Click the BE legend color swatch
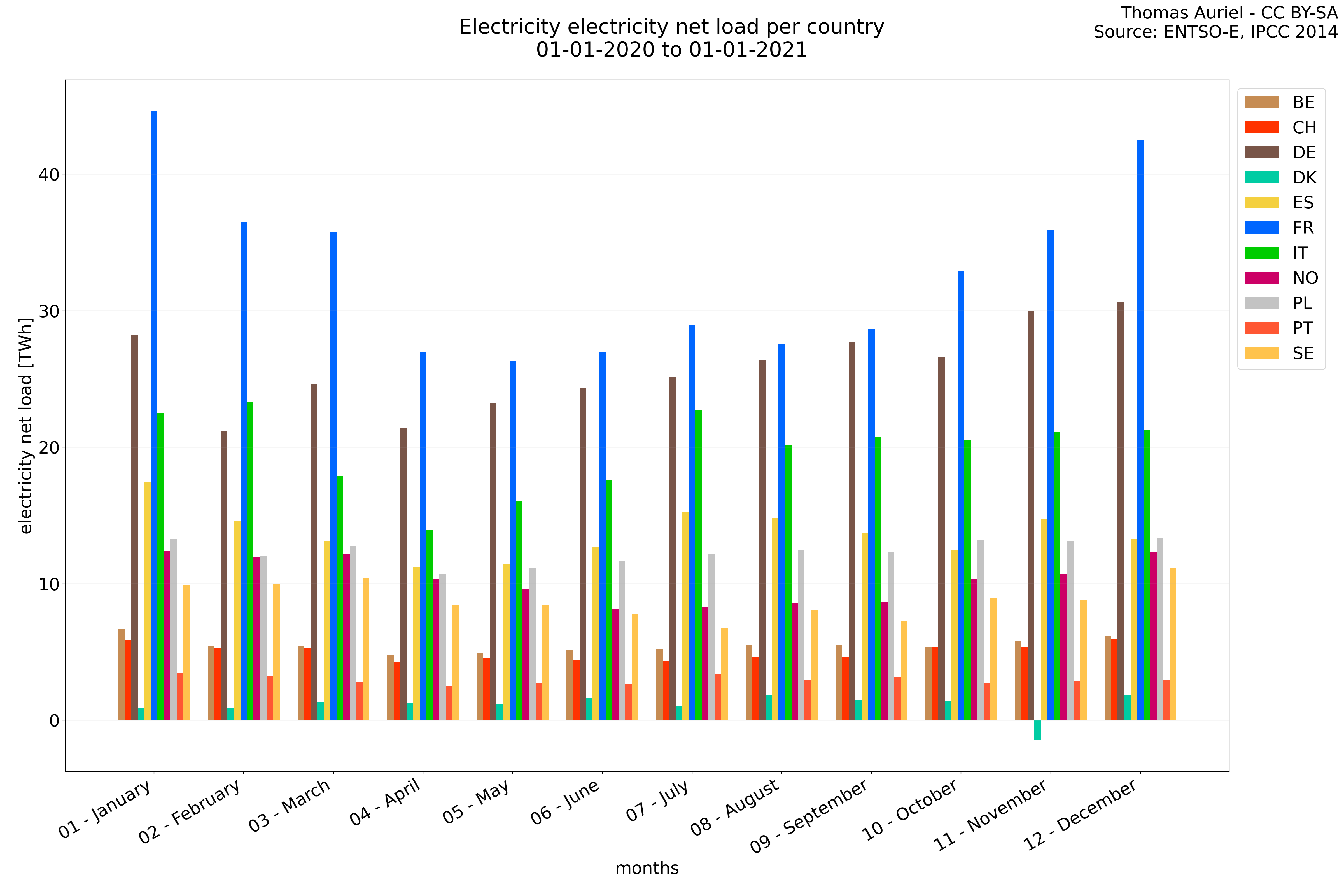Screen dimensions: 1344x896 click(x=1261, y=102)
